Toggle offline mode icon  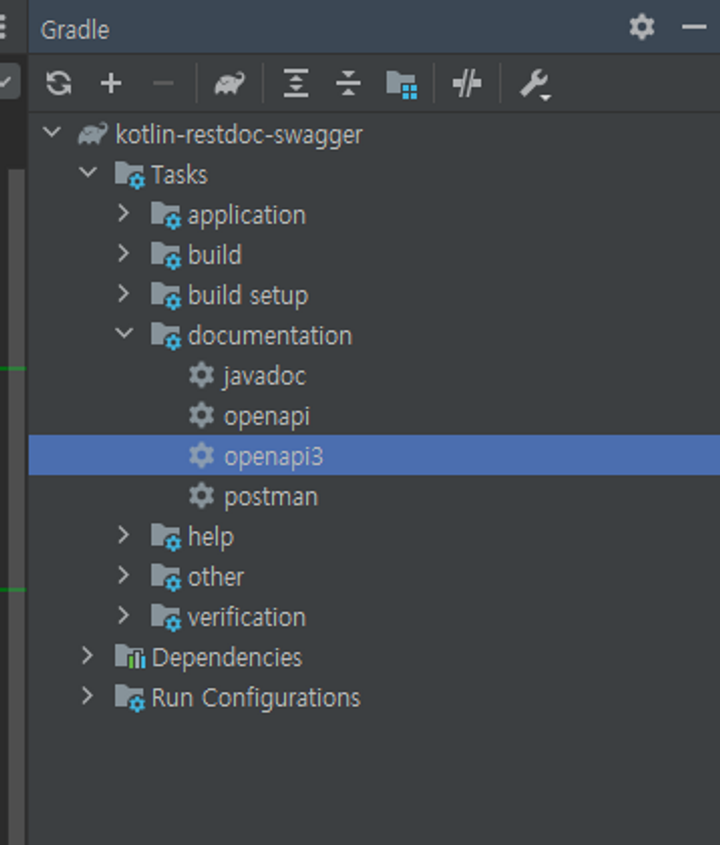467,84
